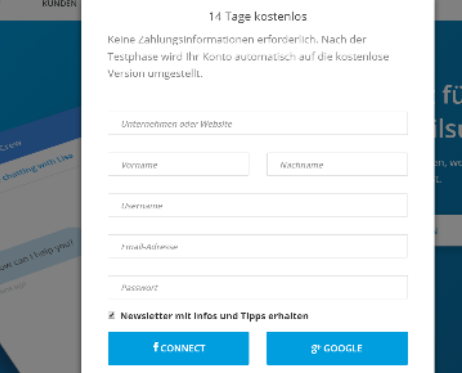The height and width of the screenshot is (373, 462).
Task: Sign up with the GOOGLE button
Action: (337, 348)
